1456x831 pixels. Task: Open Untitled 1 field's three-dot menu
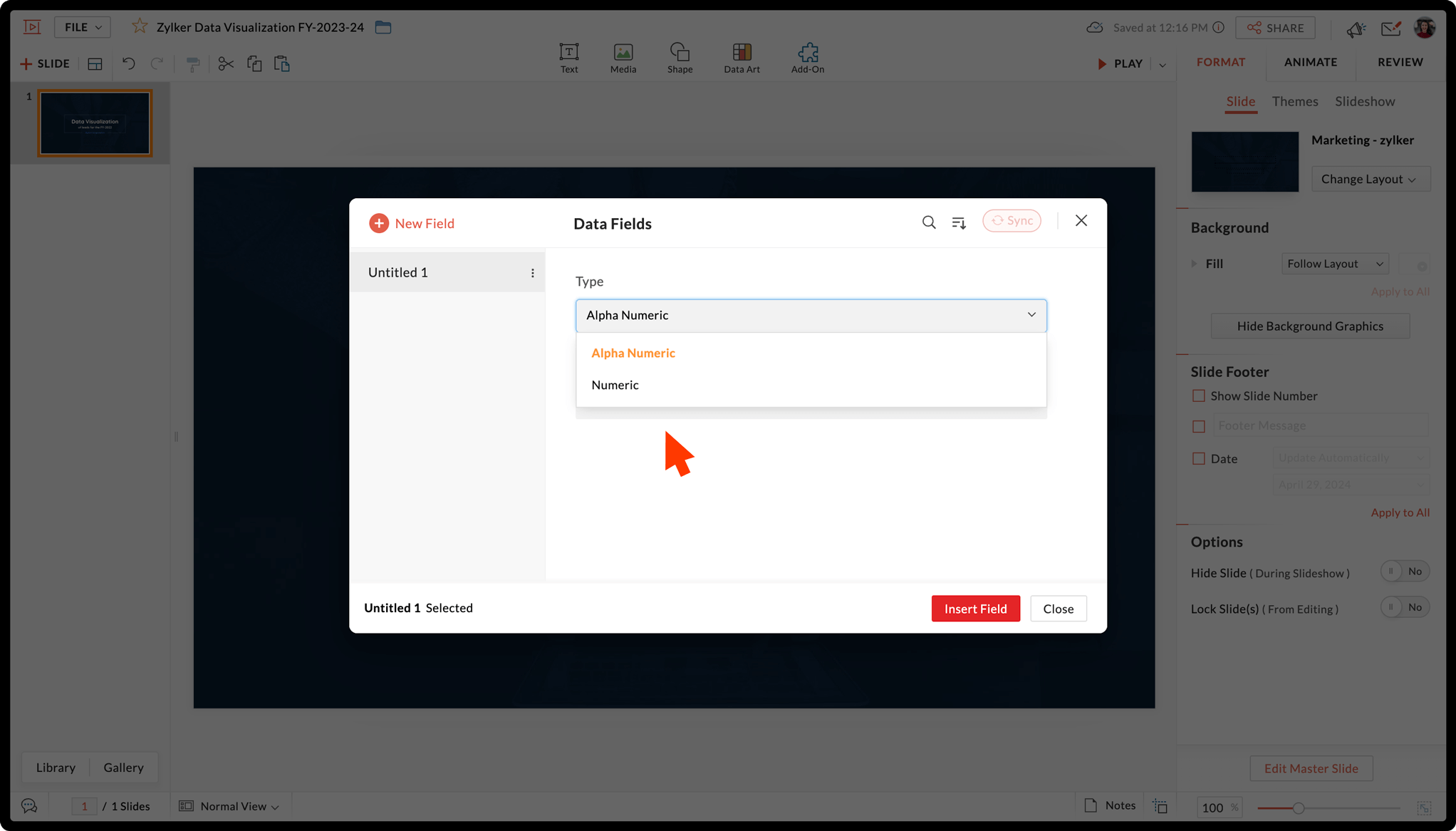click(x=532, y=273)
